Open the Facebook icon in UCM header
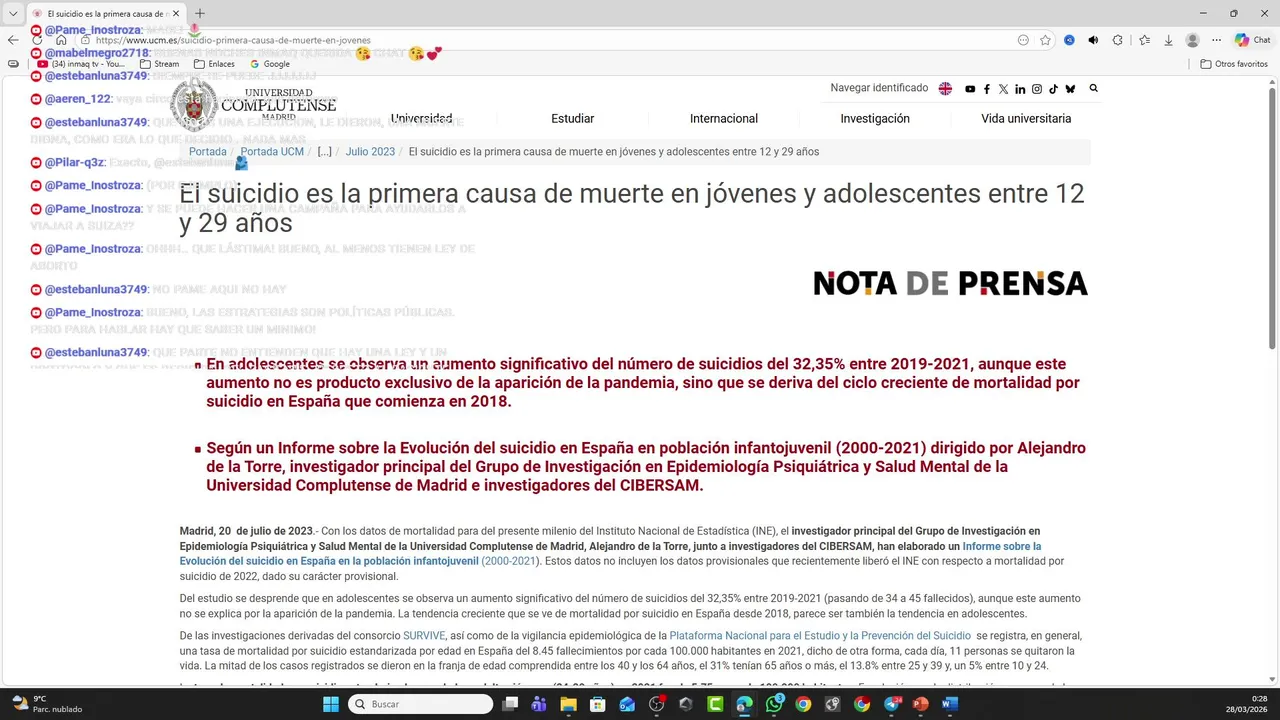The width and height of the screenshot is (1280, 720). pyautogui.click(x=987, y=89)
